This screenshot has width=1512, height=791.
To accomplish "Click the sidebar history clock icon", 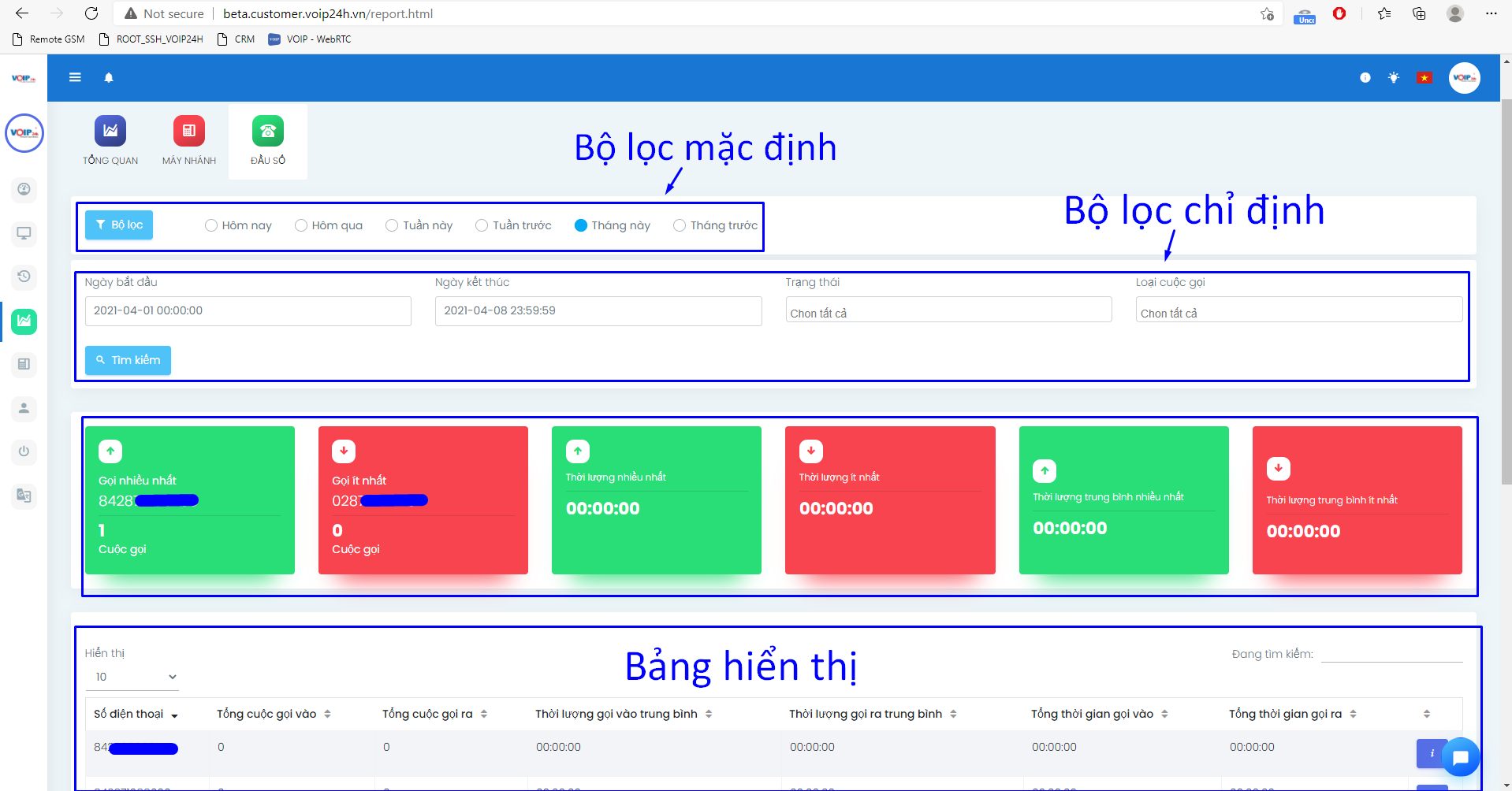I will point(24,277).
